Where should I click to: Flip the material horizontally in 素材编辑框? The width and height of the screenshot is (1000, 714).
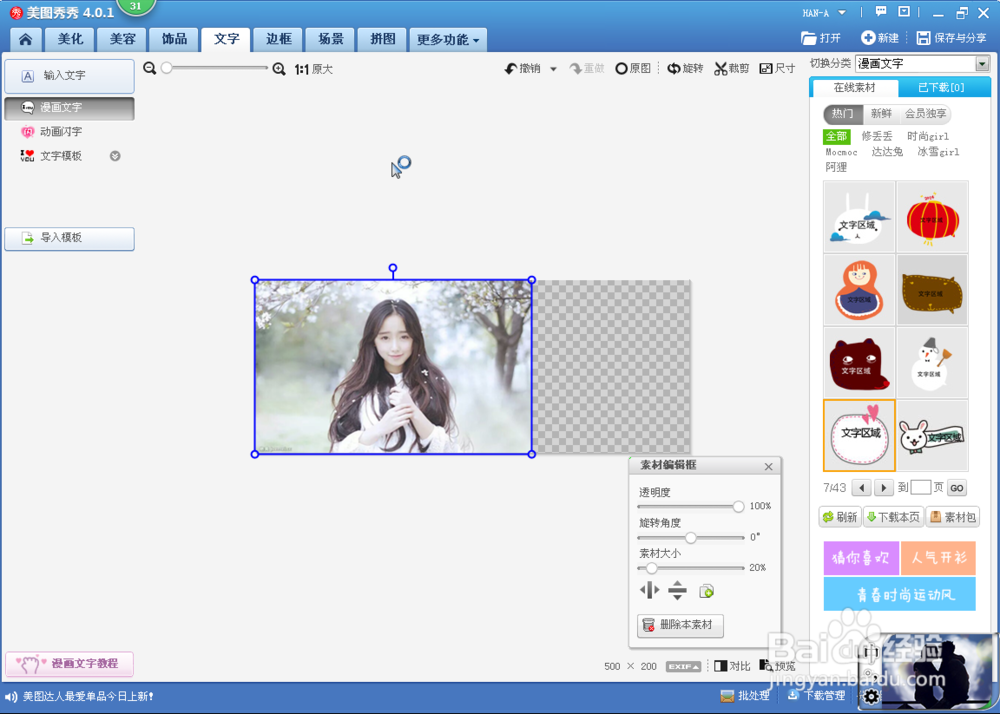point(648,591)
